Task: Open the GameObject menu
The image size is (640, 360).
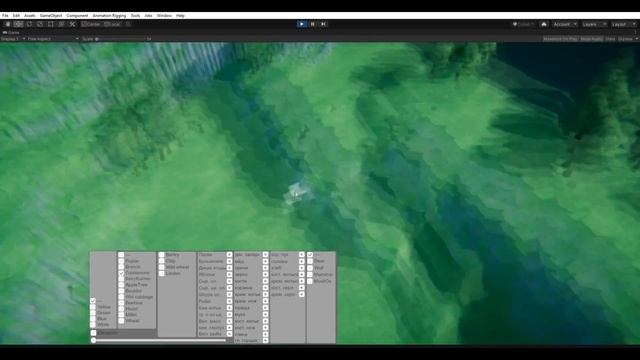Action: tap(51, 16)
